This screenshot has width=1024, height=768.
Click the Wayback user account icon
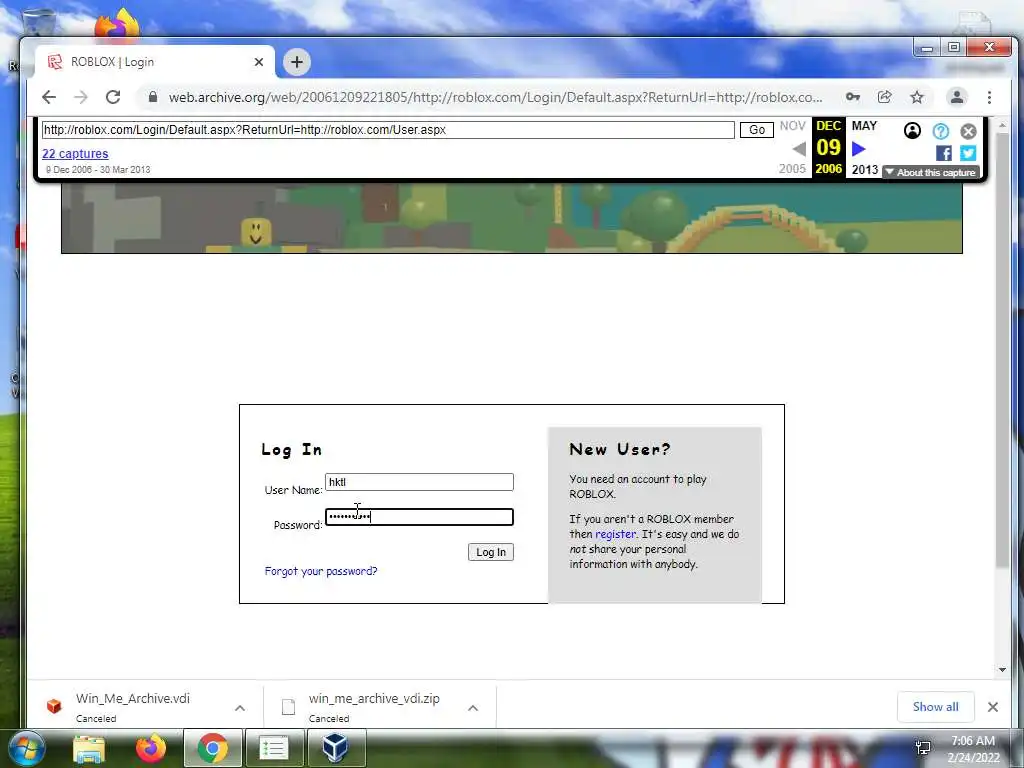(x=912, y=131)
